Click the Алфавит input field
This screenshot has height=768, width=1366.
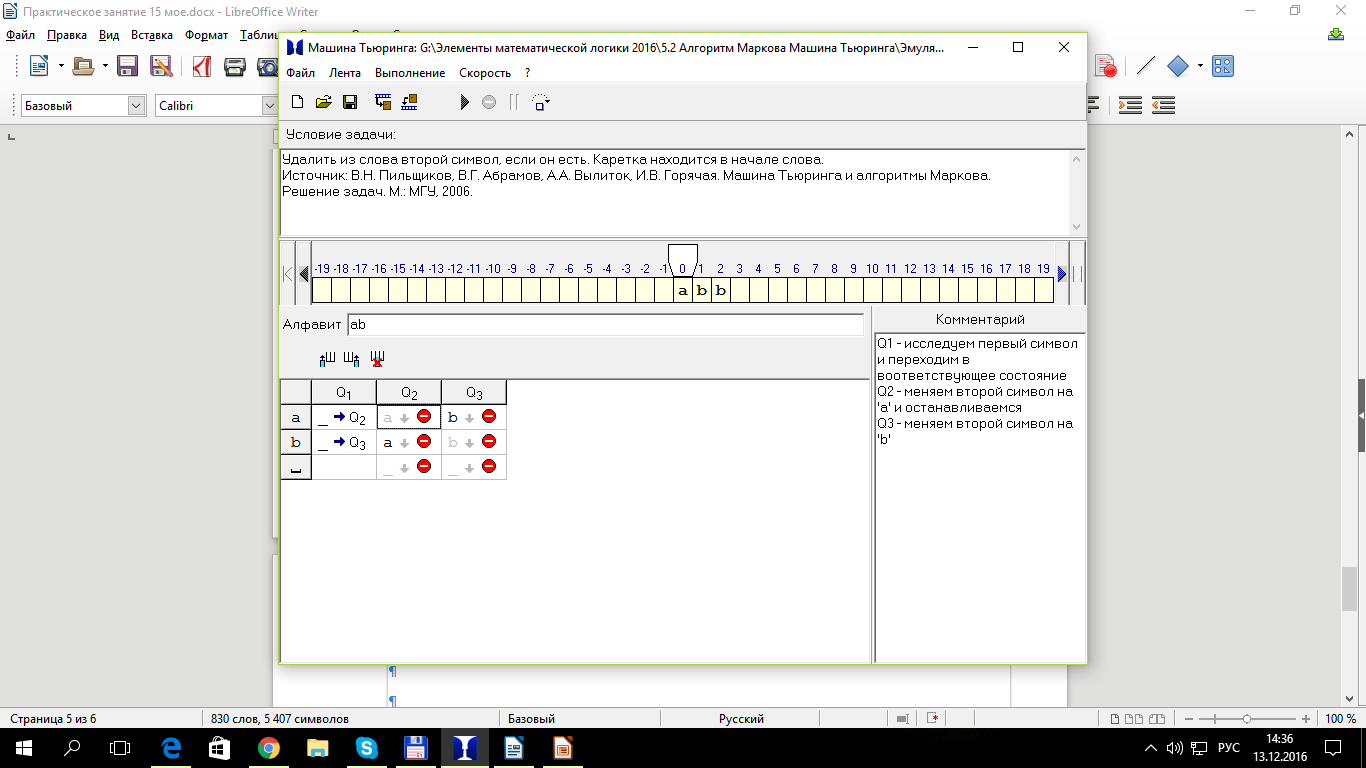(605, 324)
